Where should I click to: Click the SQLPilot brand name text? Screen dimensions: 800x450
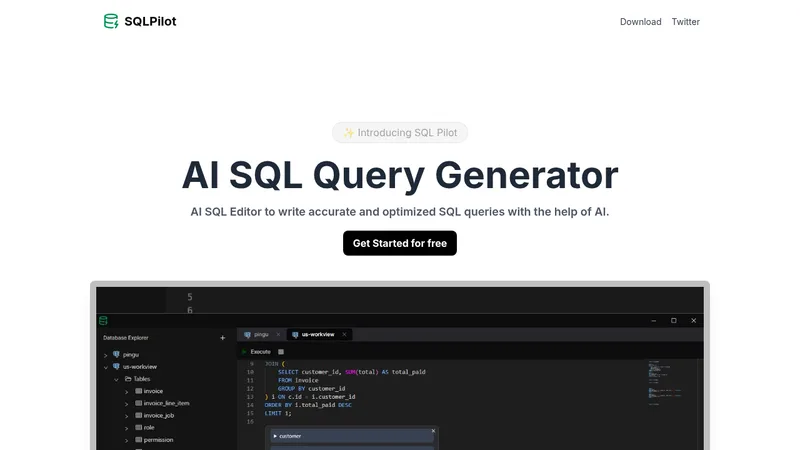[151, 21]
